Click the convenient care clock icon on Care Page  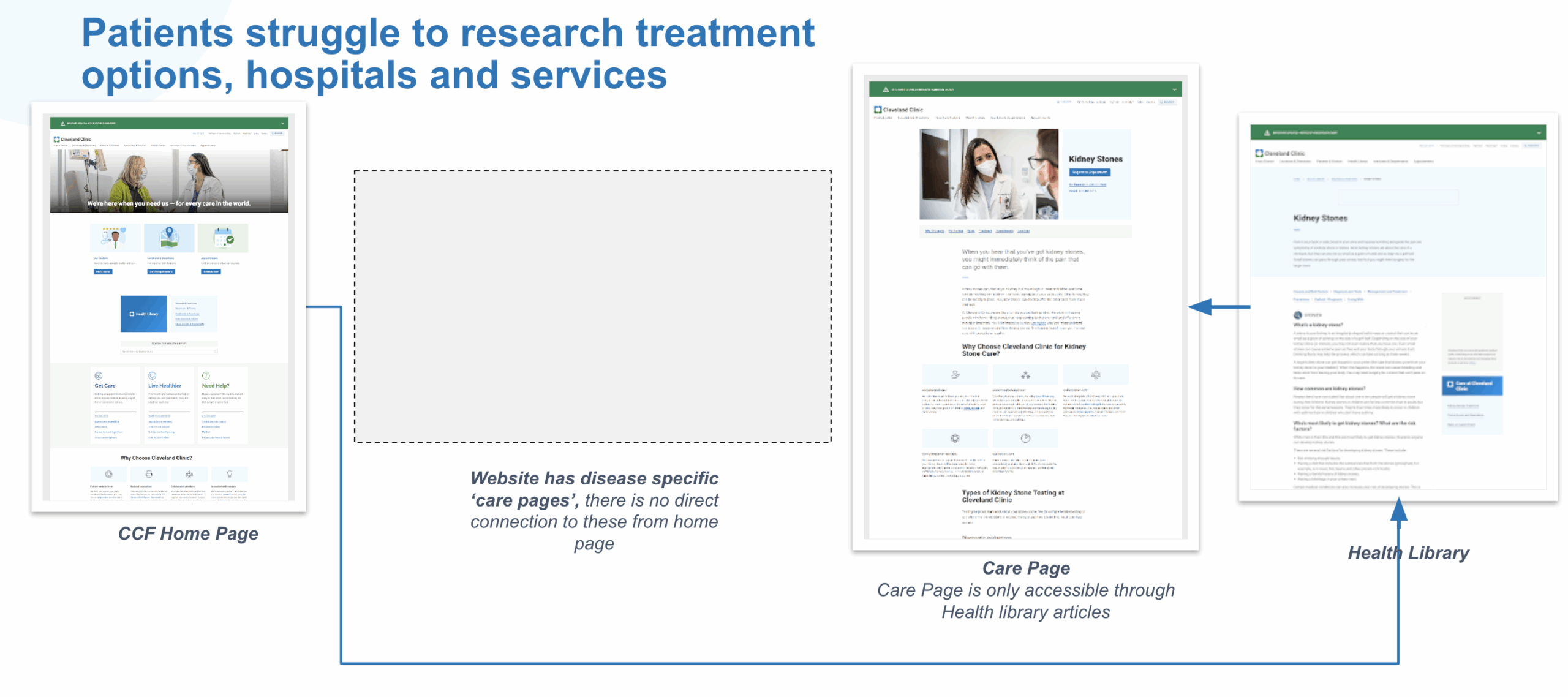1025,438
